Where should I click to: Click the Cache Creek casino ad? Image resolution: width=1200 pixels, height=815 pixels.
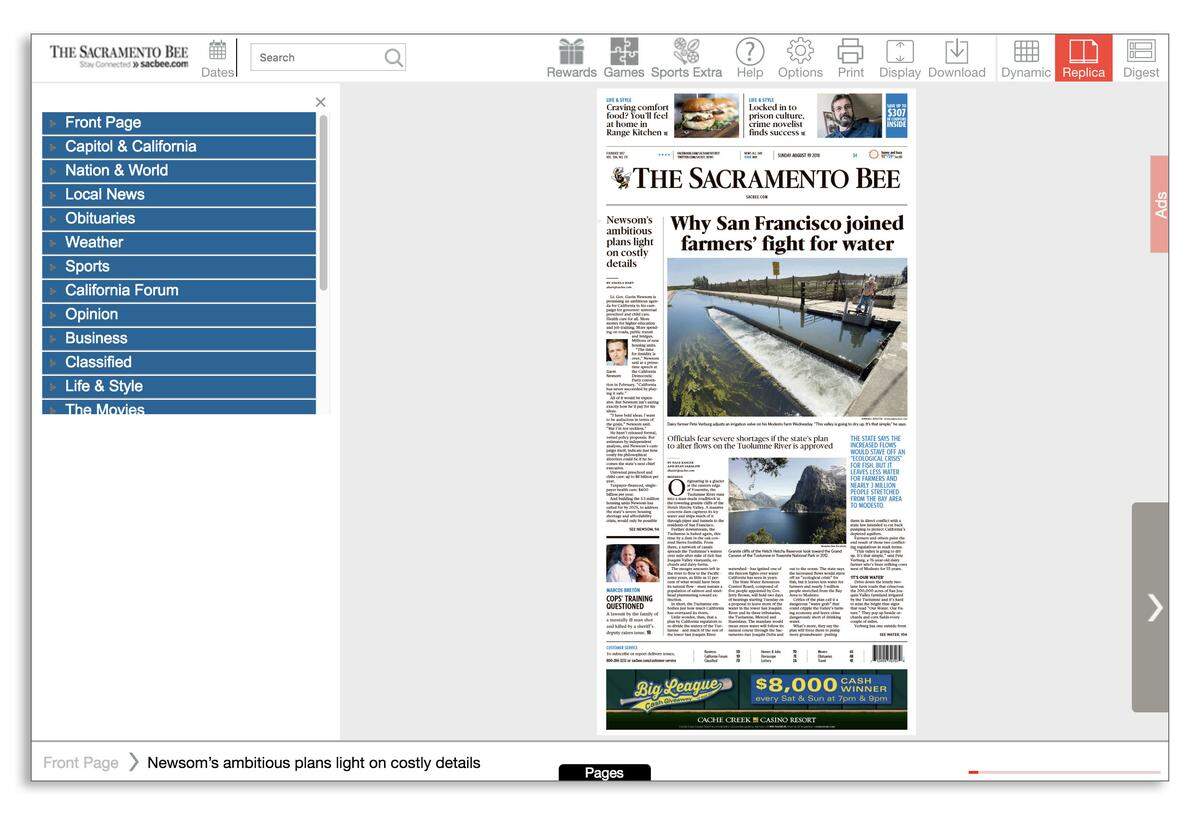click(757, 699)
